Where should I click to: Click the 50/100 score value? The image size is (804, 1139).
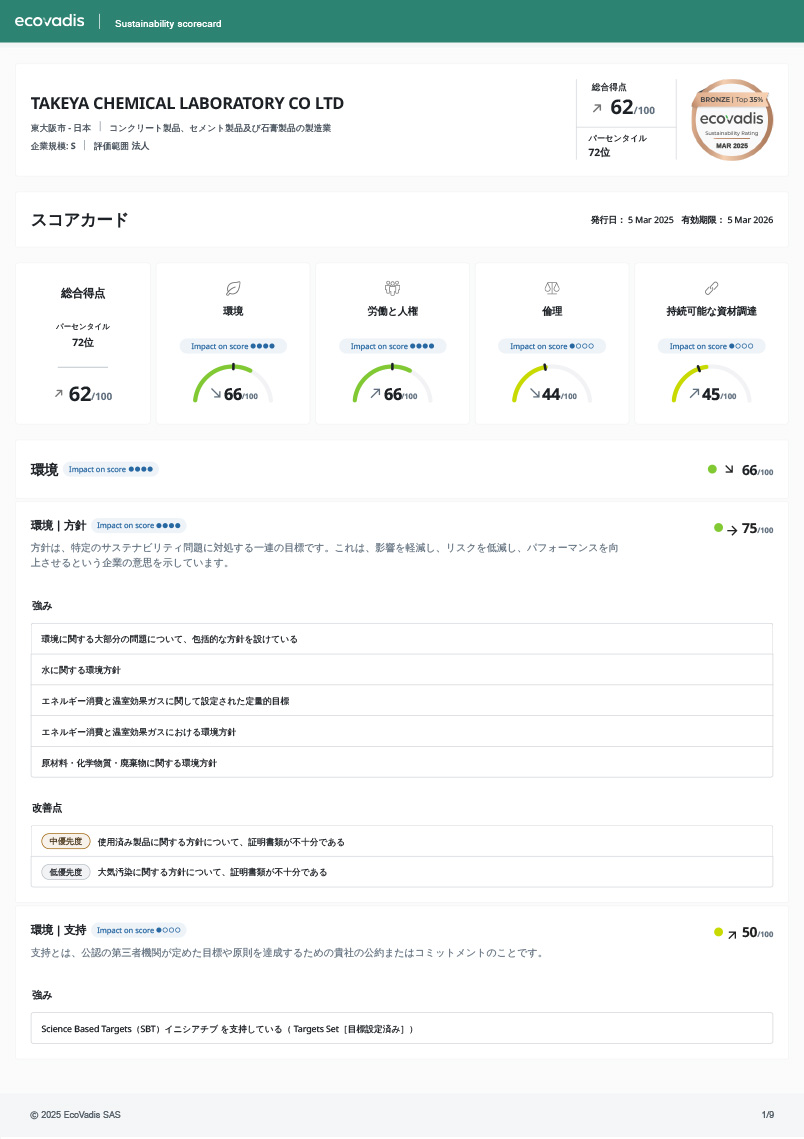[x=758, y=932]
